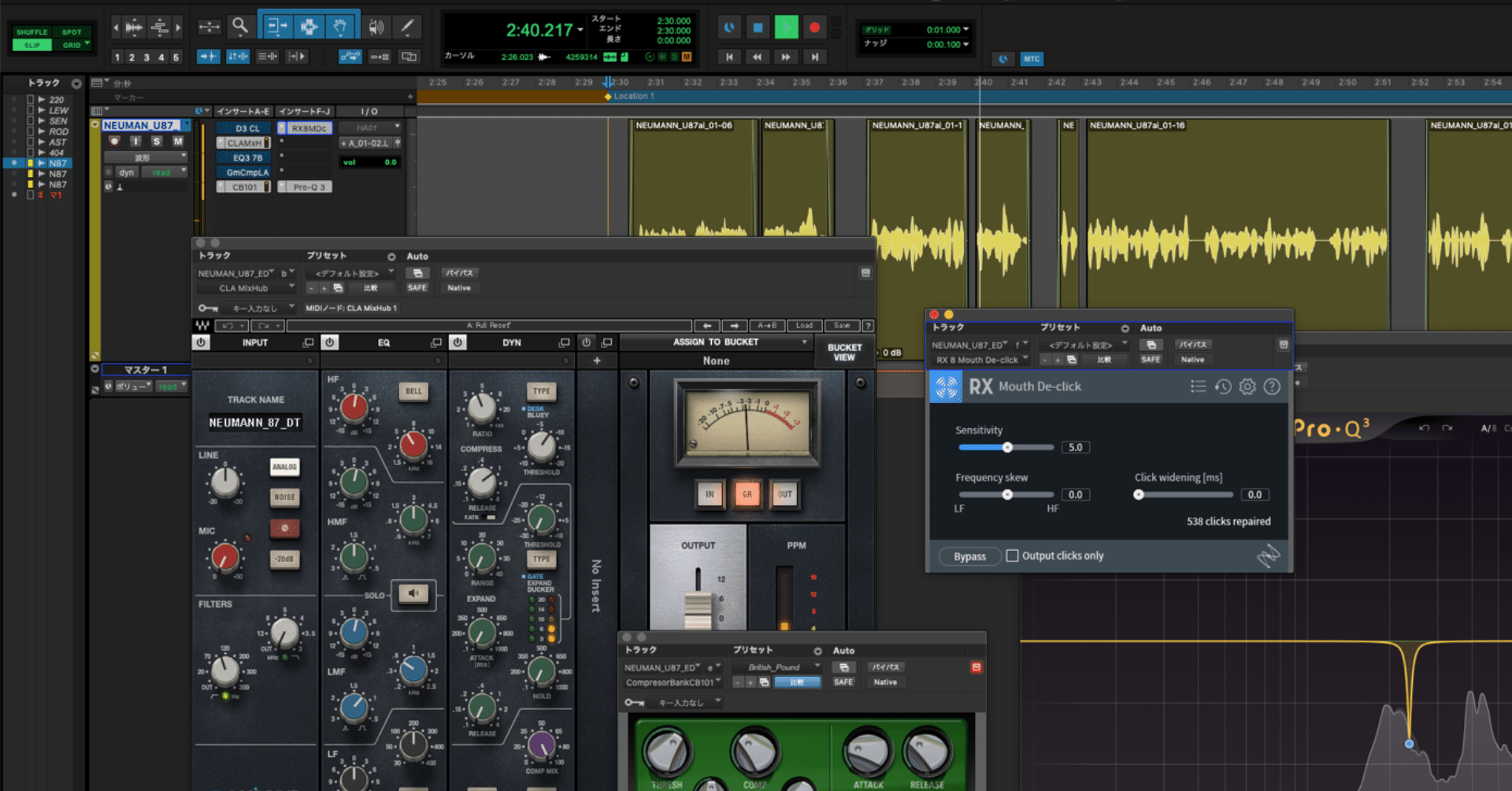Open RX Mouth De-click help question mark
This screenshot has width=1512, height=791.
click(1272, 386)
